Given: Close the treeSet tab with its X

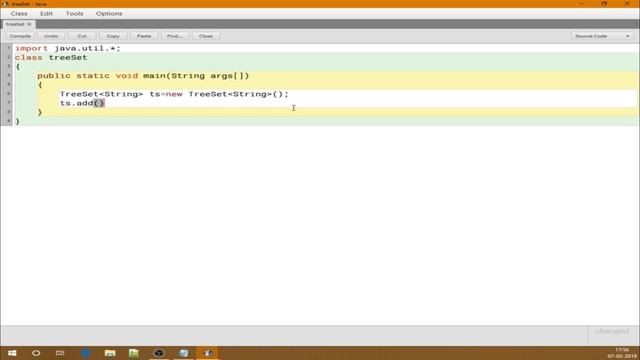Looking at the screenshot, I should (29, 24).
